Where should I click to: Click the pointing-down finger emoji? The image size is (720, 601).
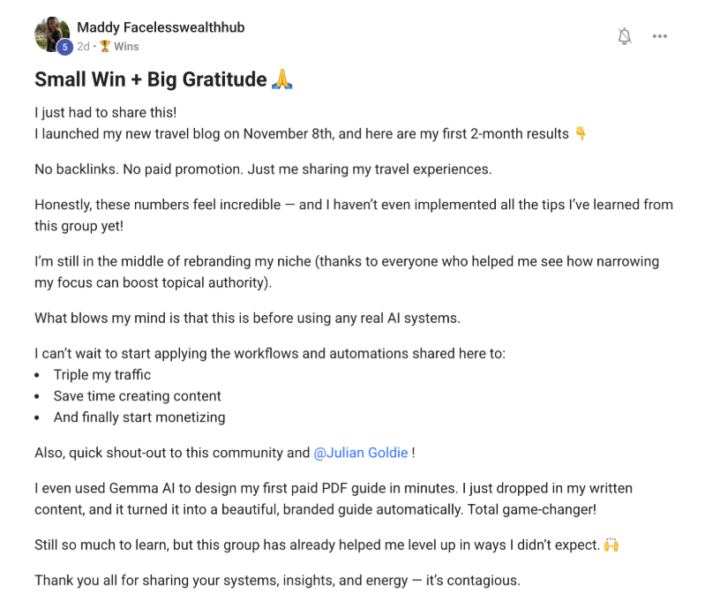(580, 134)
